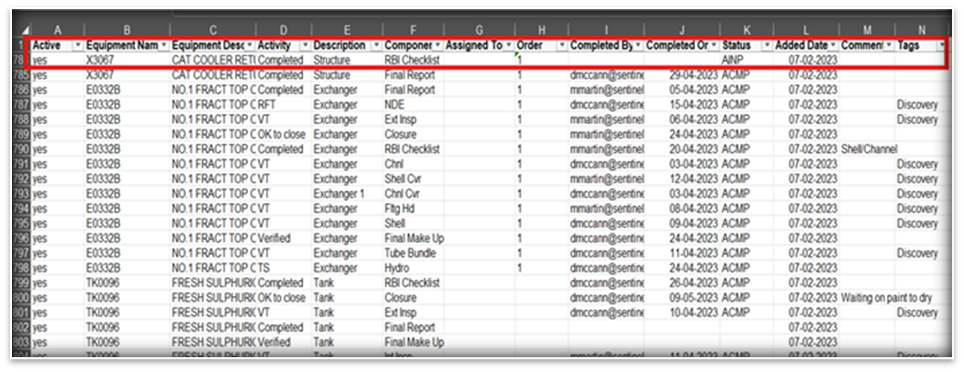Select row 790 header
This screenshot has height=372, width=964.
click(x=21, y=149)
